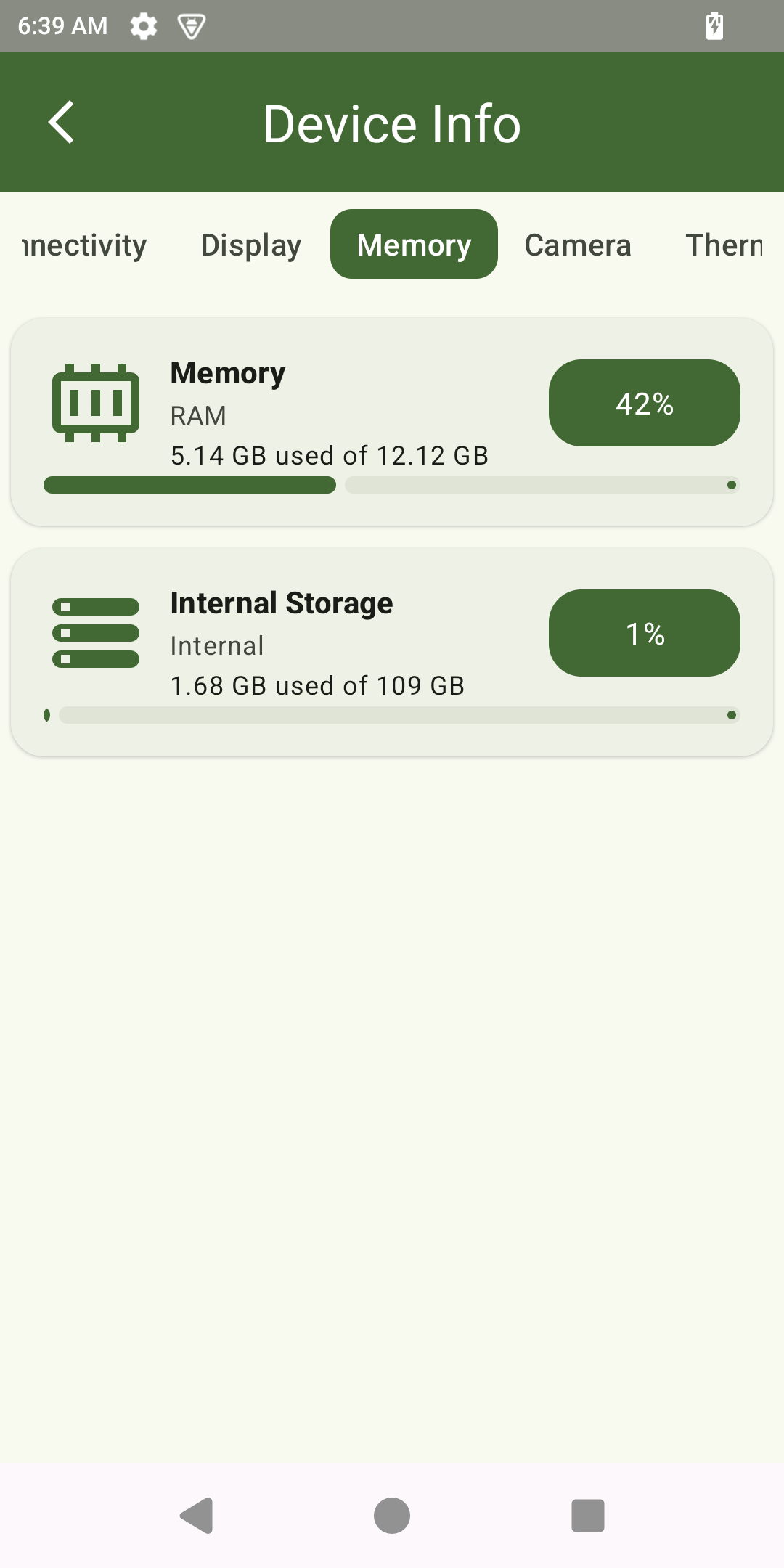Viewport: 784px width, 1568px height.
Task: Tap the back arrow in header
Action: coord(62,122)
